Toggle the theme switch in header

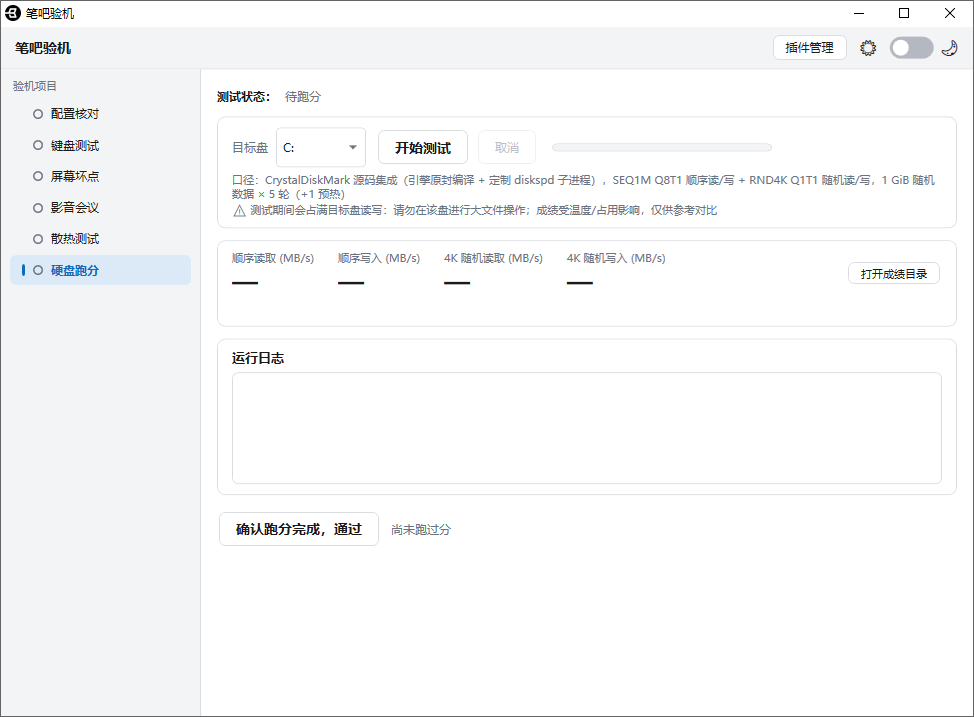(911, 48)
